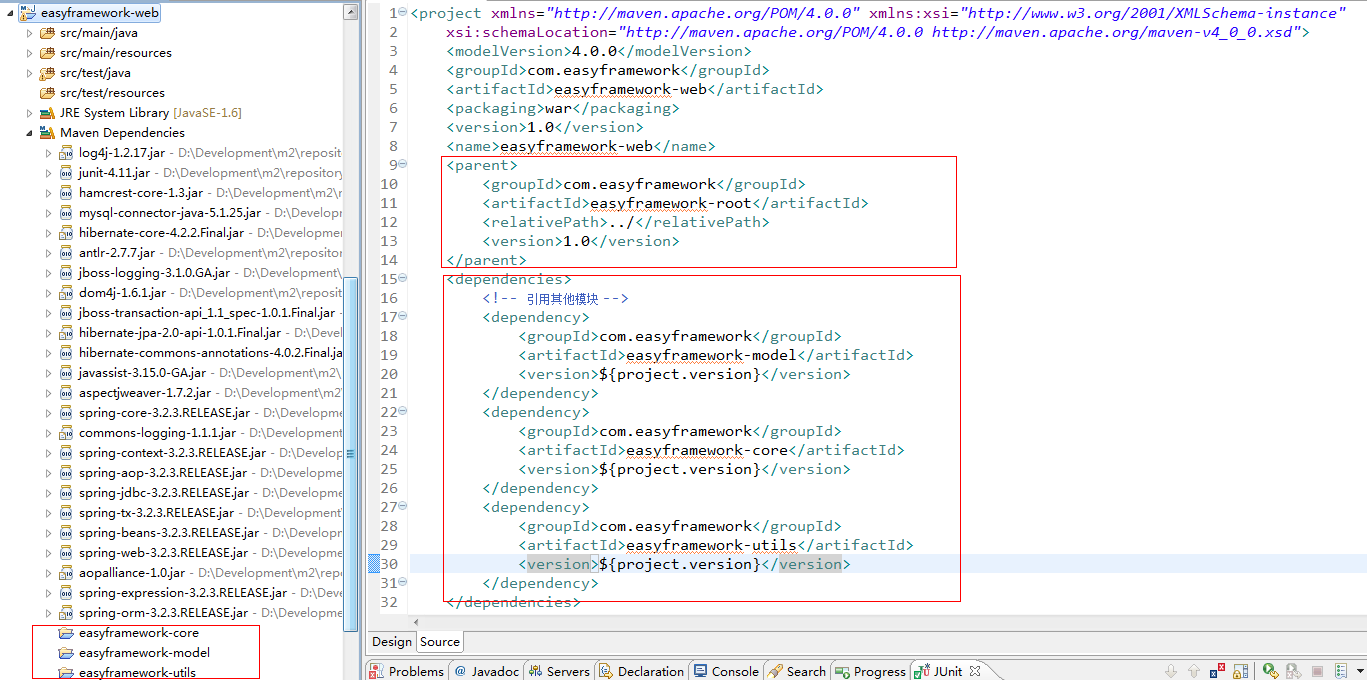Expand the spring-core-3.2.3.RELEASE.jar entry
Viewport: 1367px width, 680px height.
48,413
